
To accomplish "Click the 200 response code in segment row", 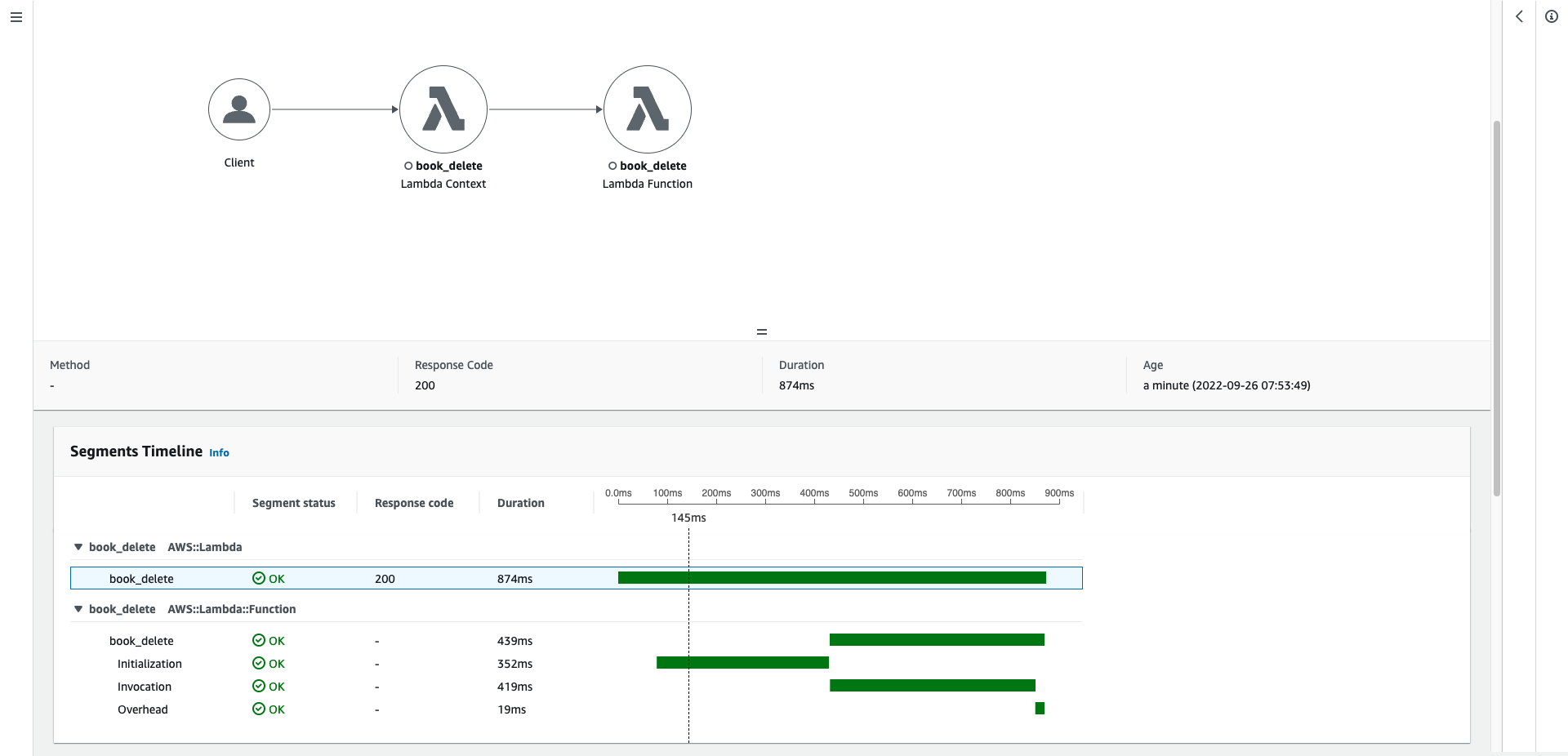I will pos(385,579).
